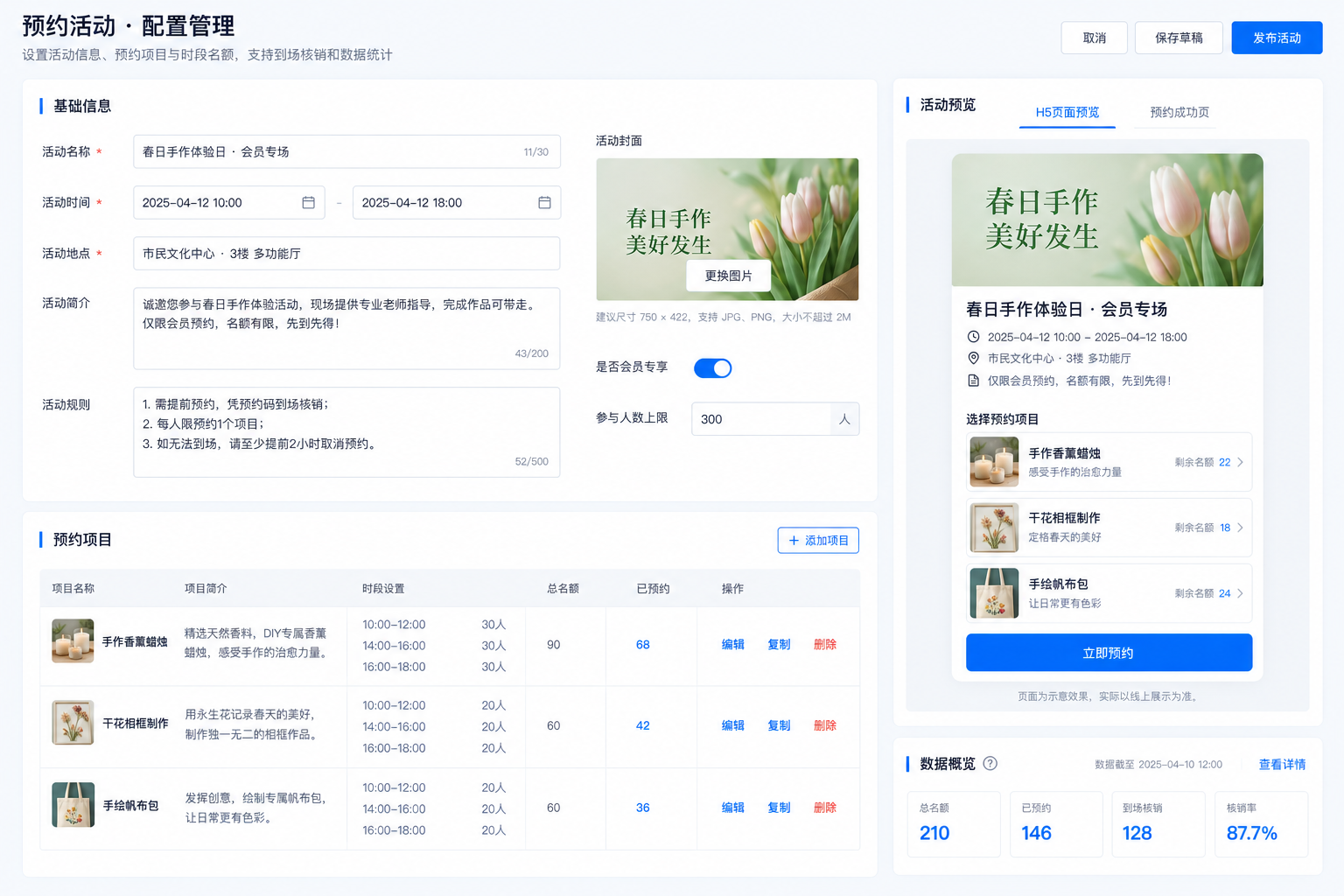Screen dimensions: 1344x896
Task: Open the start time calendar picker icon
Action: tap(308, 203)
